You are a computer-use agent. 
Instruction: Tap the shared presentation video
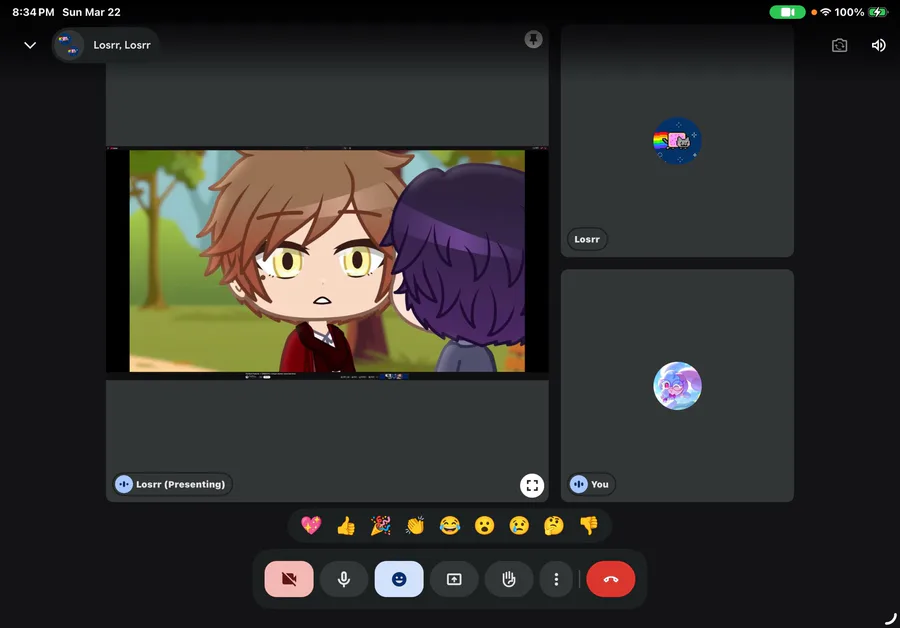tap(327, 261)
